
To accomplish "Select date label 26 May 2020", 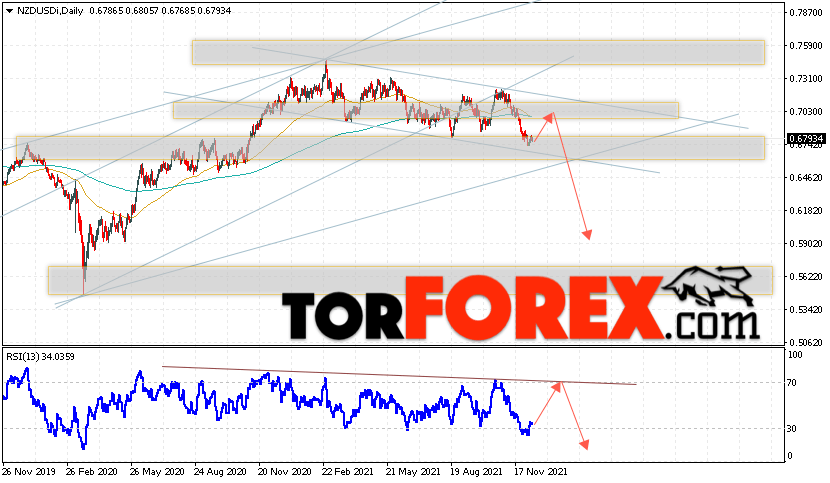I will pyautogui.click(x=156, y=471).
